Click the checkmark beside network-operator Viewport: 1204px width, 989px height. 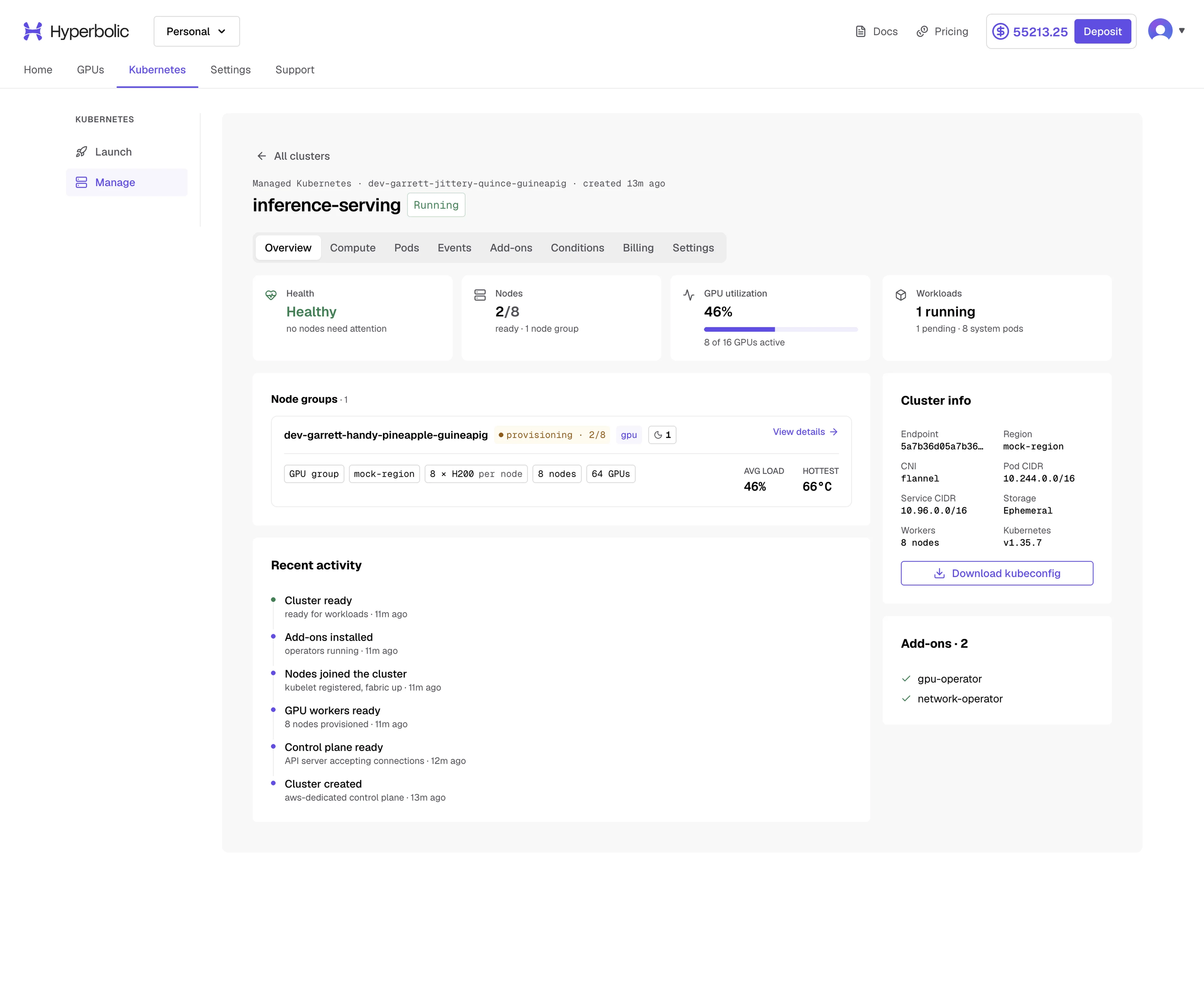coord(906,698)
